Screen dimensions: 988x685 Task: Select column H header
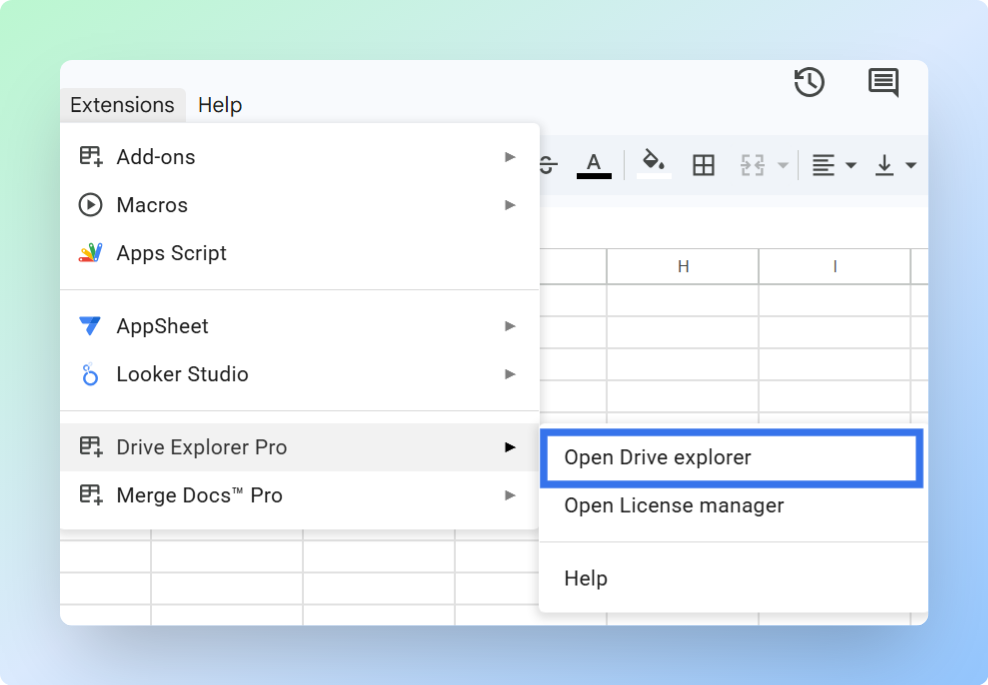[682, 266]
